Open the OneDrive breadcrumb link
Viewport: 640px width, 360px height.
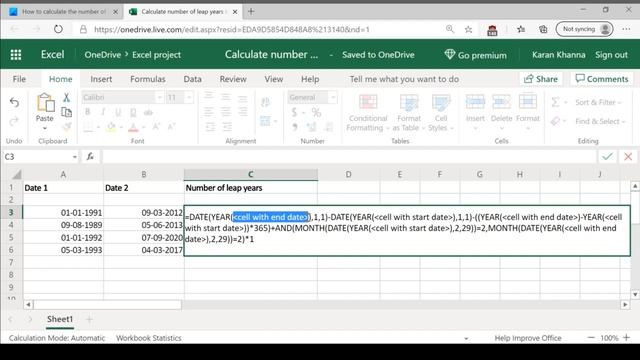tap(102, 55)
